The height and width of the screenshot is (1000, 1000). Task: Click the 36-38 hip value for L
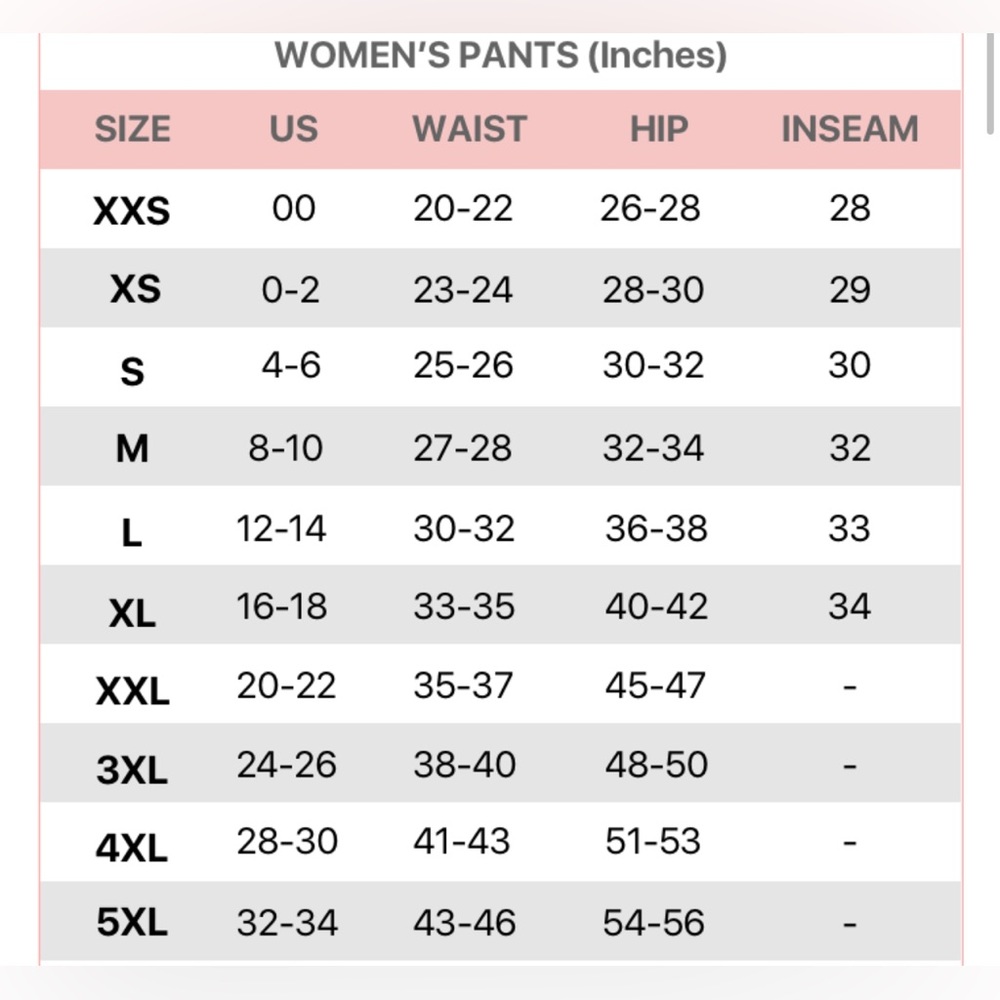pos(656,528)
